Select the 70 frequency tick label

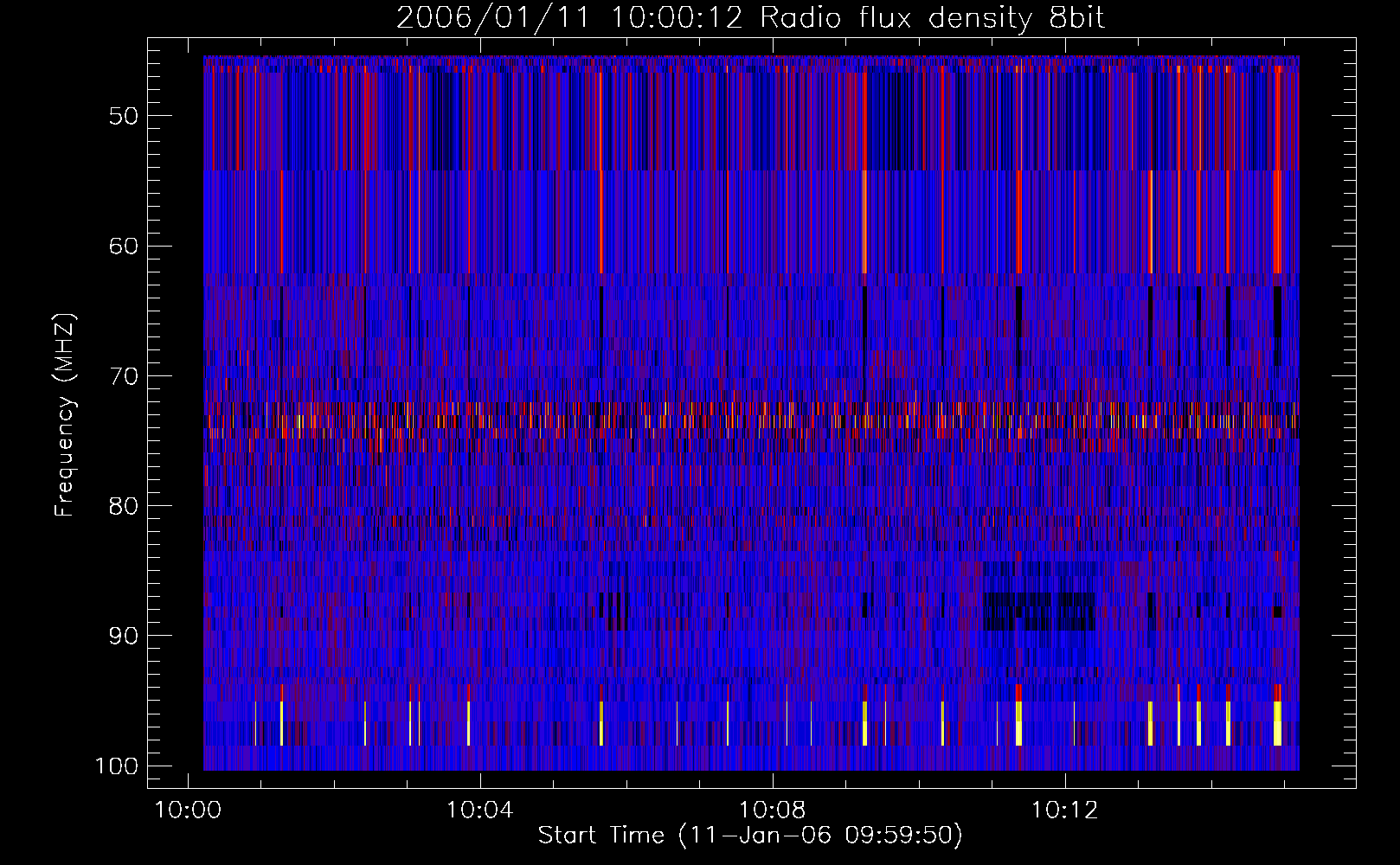pyautogui.click(x=124, y=376)
